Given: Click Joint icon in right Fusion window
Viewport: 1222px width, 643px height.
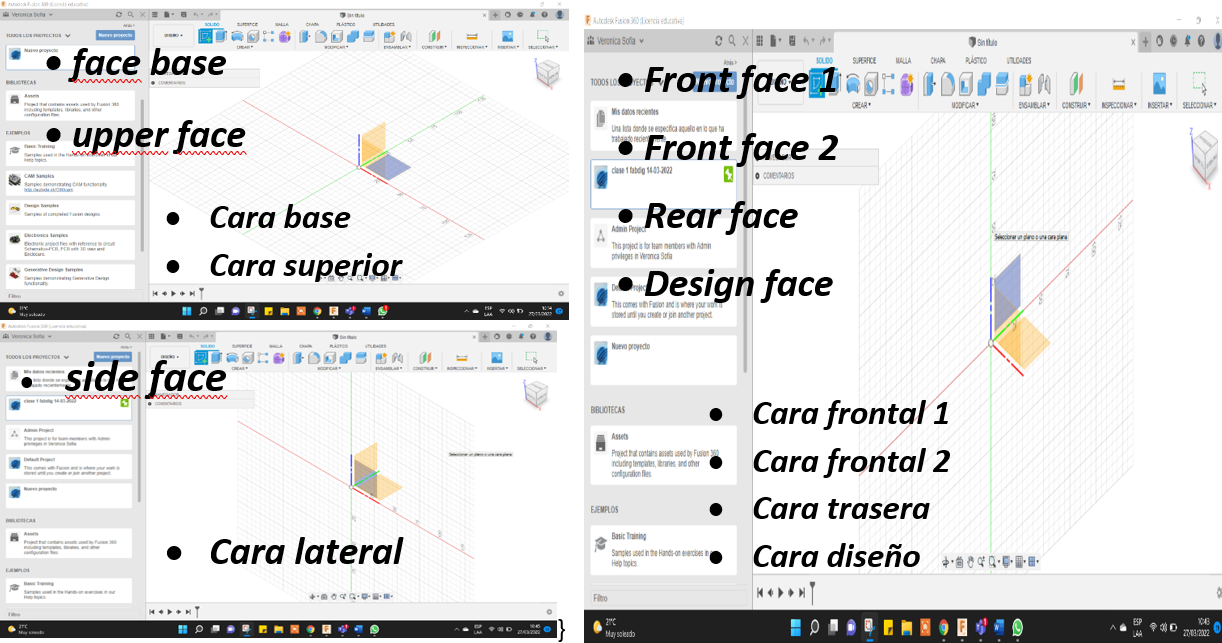Looking at the screenshot, I should [1044, 83].
